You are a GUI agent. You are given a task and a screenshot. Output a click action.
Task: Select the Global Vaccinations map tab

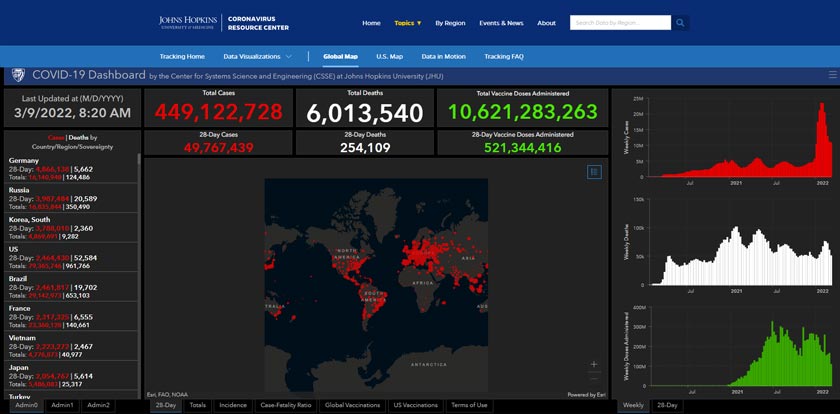(x=352, y=405)
